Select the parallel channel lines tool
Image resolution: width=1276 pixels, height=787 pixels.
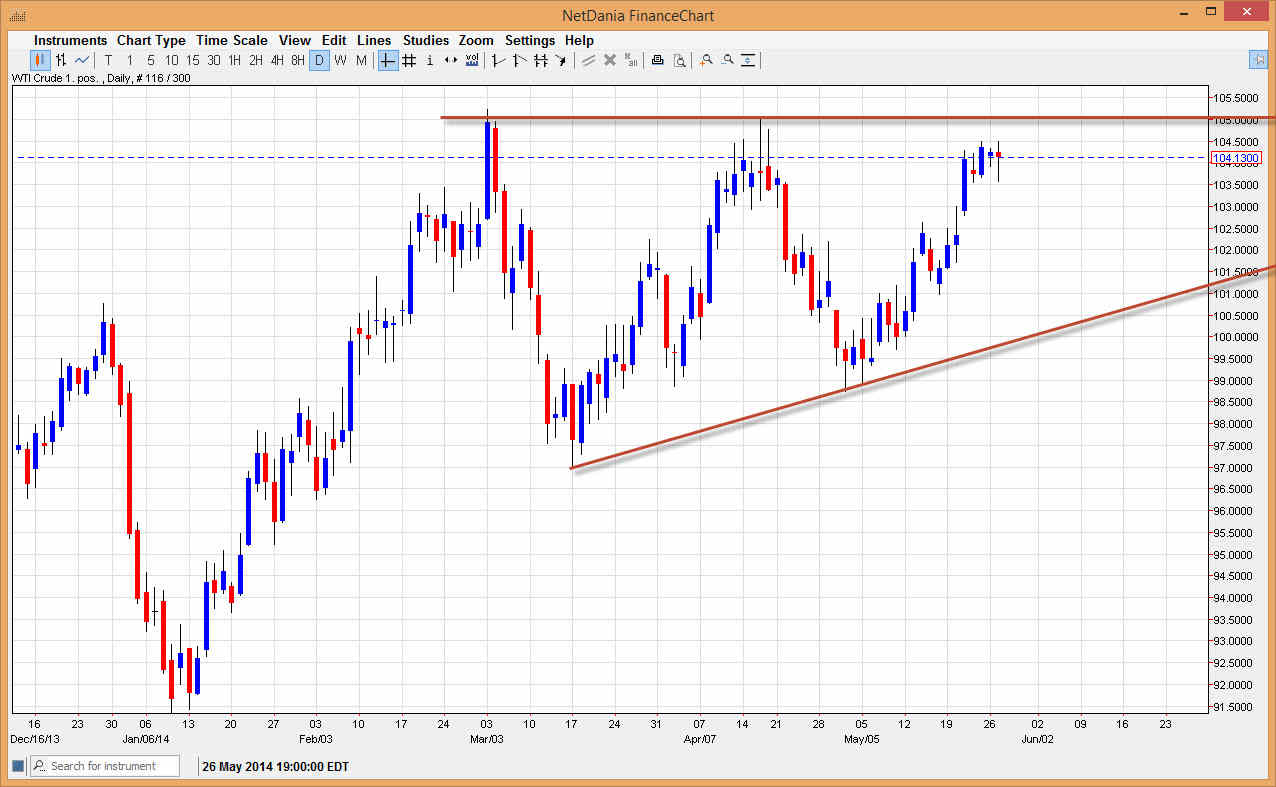click(540, 60)
